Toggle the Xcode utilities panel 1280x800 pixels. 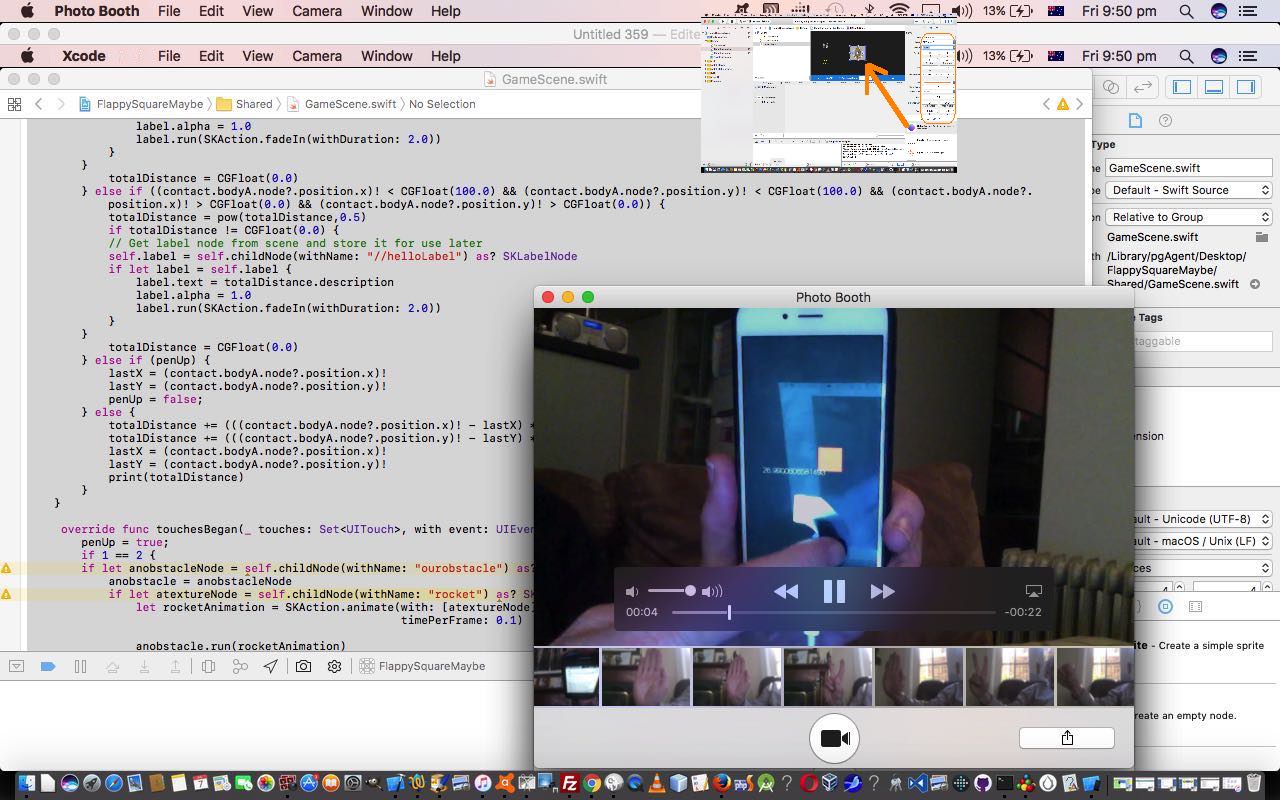click(1246, 87)
